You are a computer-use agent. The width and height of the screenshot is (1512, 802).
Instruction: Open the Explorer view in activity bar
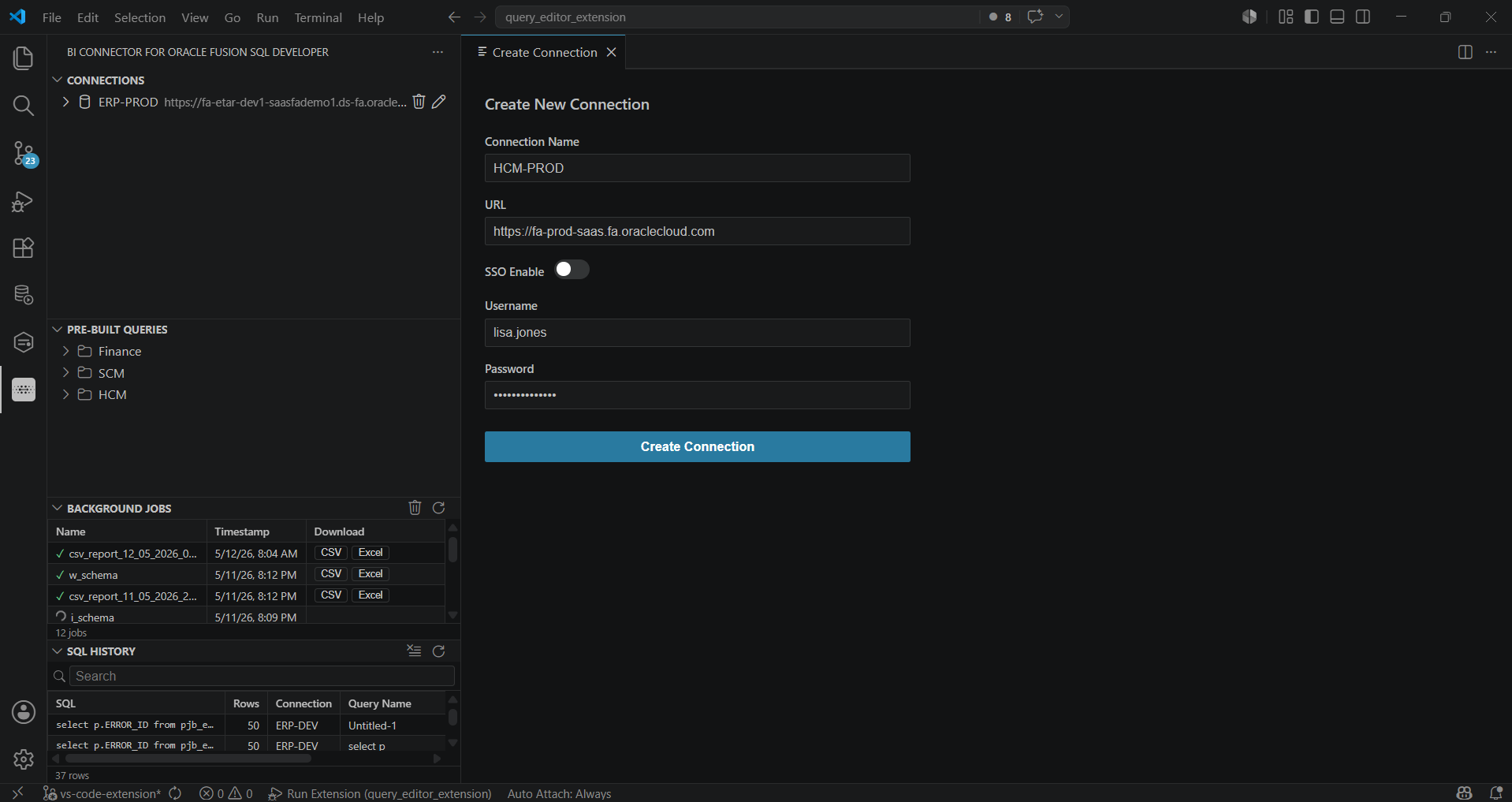click(24, 58)
